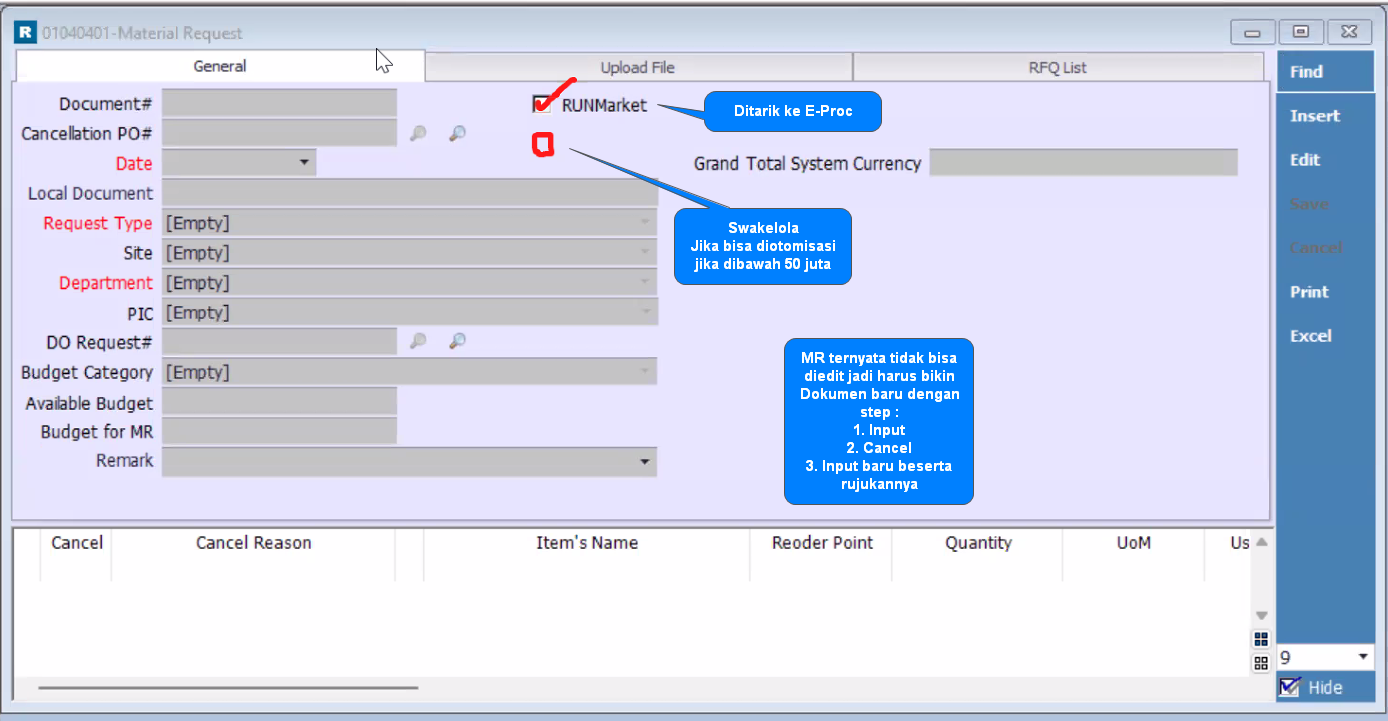Uncheck the Hide checkbox
The height and width of the screenshot is (721, 1388).
(x=1290, y=687)
